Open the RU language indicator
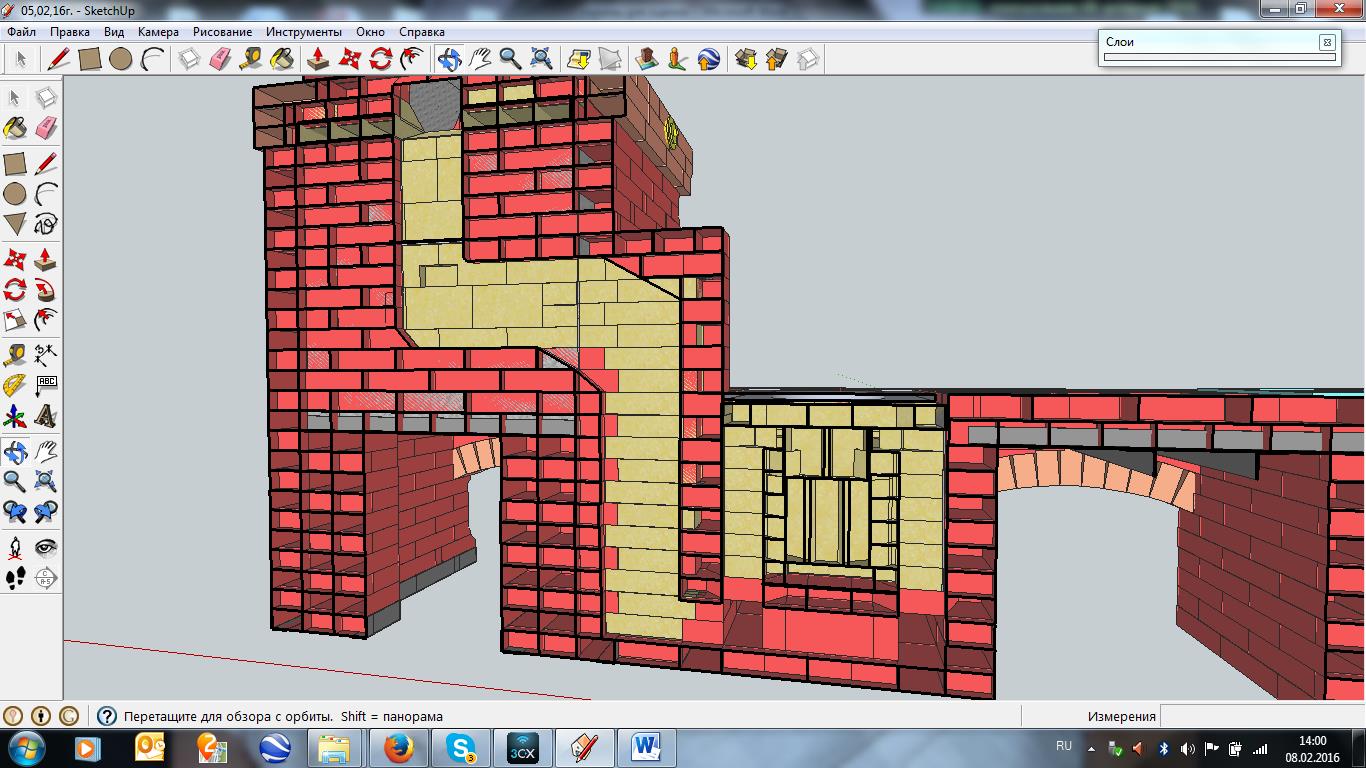Screen dimensions: 1366x768 tap(1063, 746)
